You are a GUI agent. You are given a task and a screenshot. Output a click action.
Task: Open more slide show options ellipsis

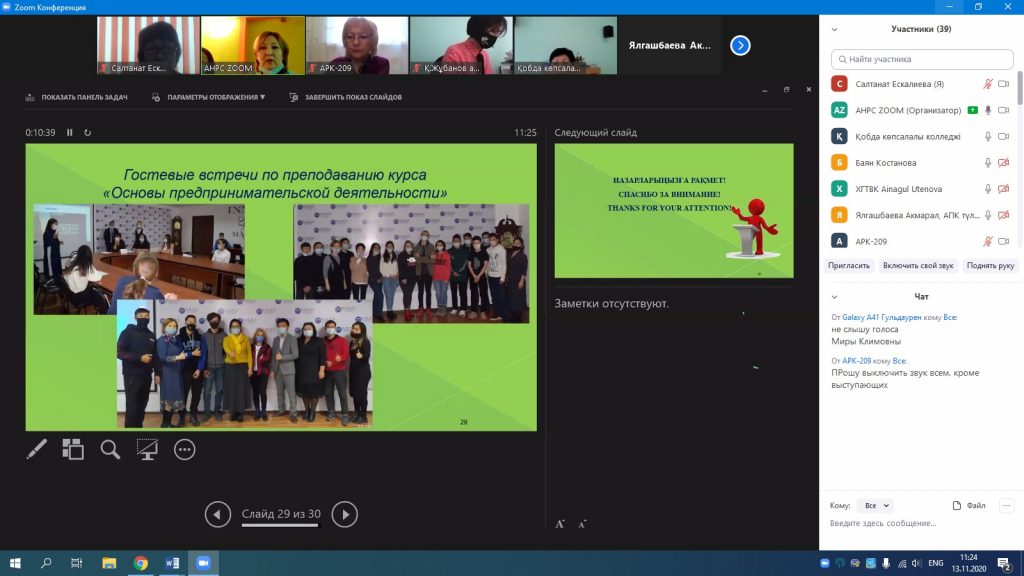(x=185, y=449)
